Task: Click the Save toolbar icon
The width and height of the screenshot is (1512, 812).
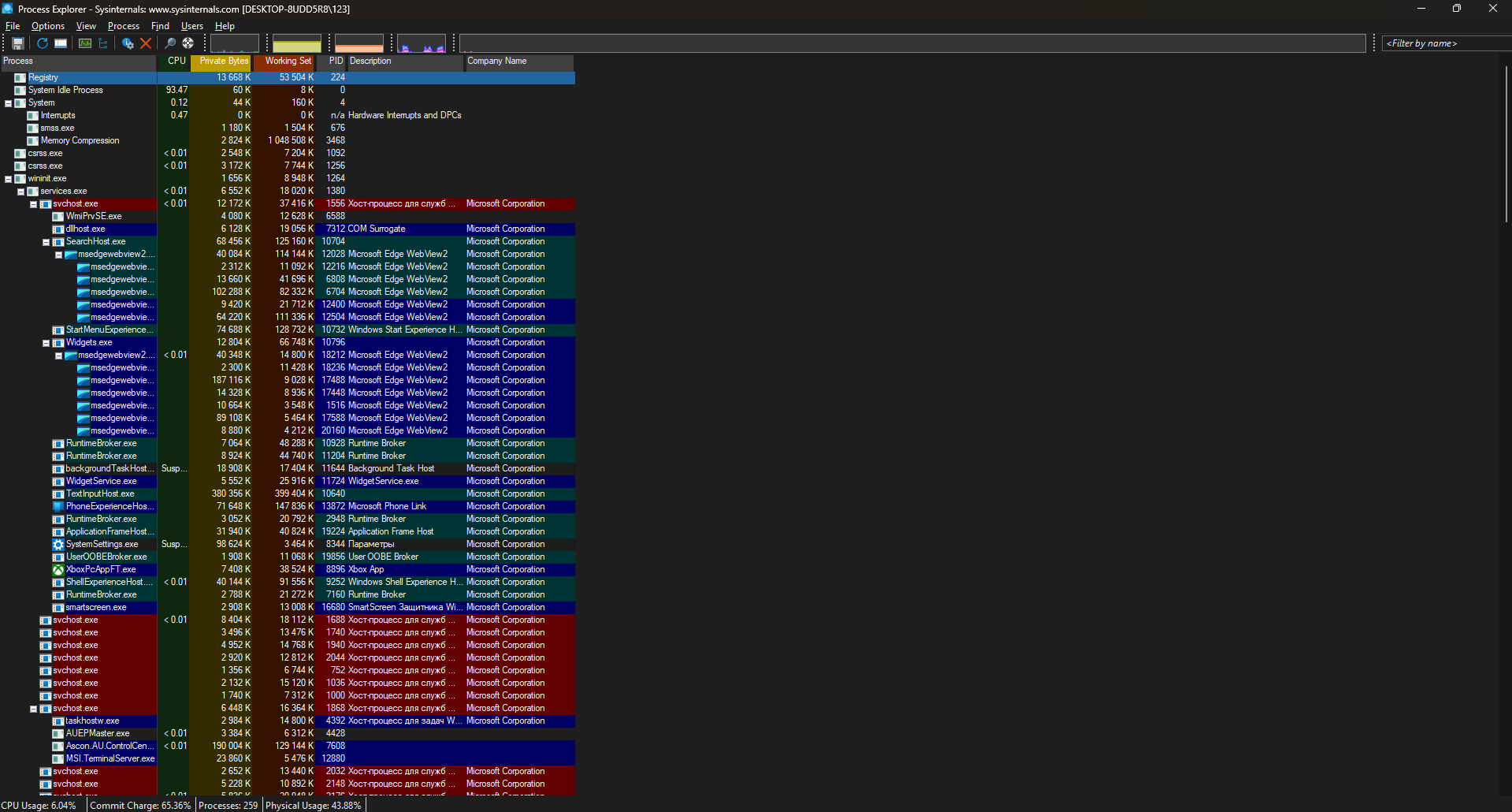Action: coord(18,43)
